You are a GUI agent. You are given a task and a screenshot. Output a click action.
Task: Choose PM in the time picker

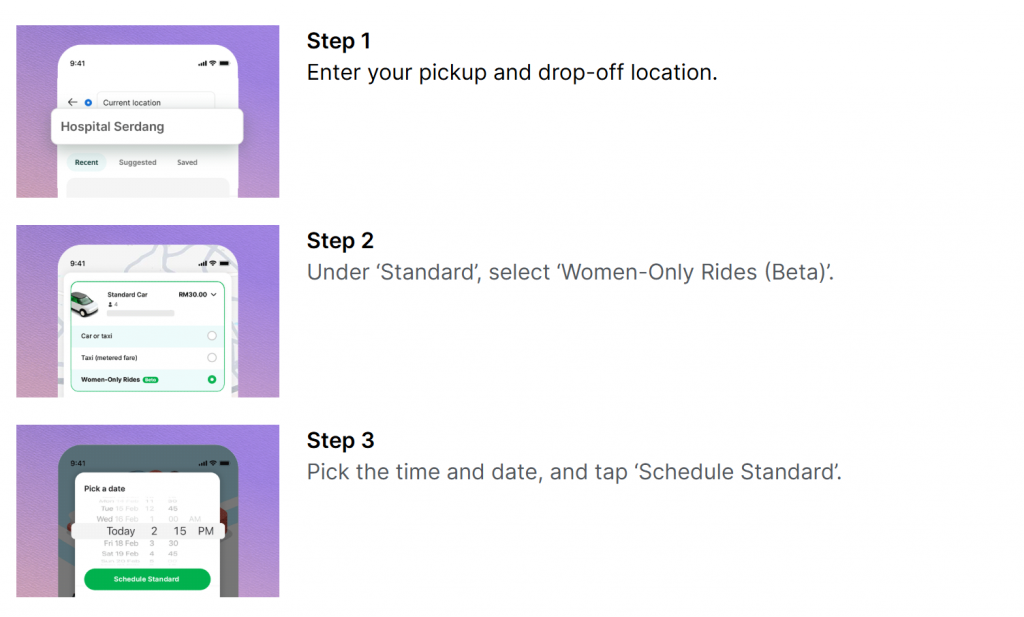tap(206, 531)
